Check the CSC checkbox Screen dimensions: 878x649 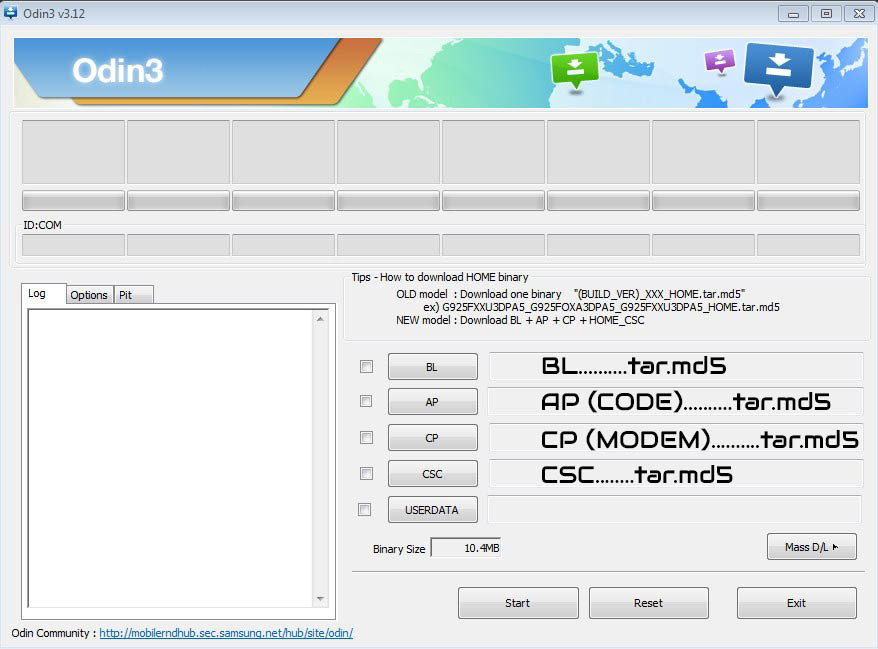pyautogui.click(x=366, y=474)
